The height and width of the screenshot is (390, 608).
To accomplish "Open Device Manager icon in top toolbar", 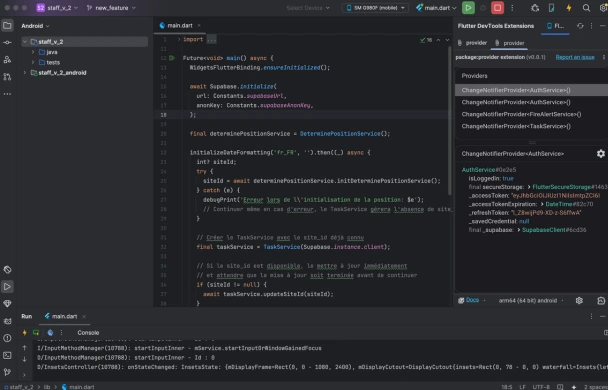I will click(x=551, y=8).
